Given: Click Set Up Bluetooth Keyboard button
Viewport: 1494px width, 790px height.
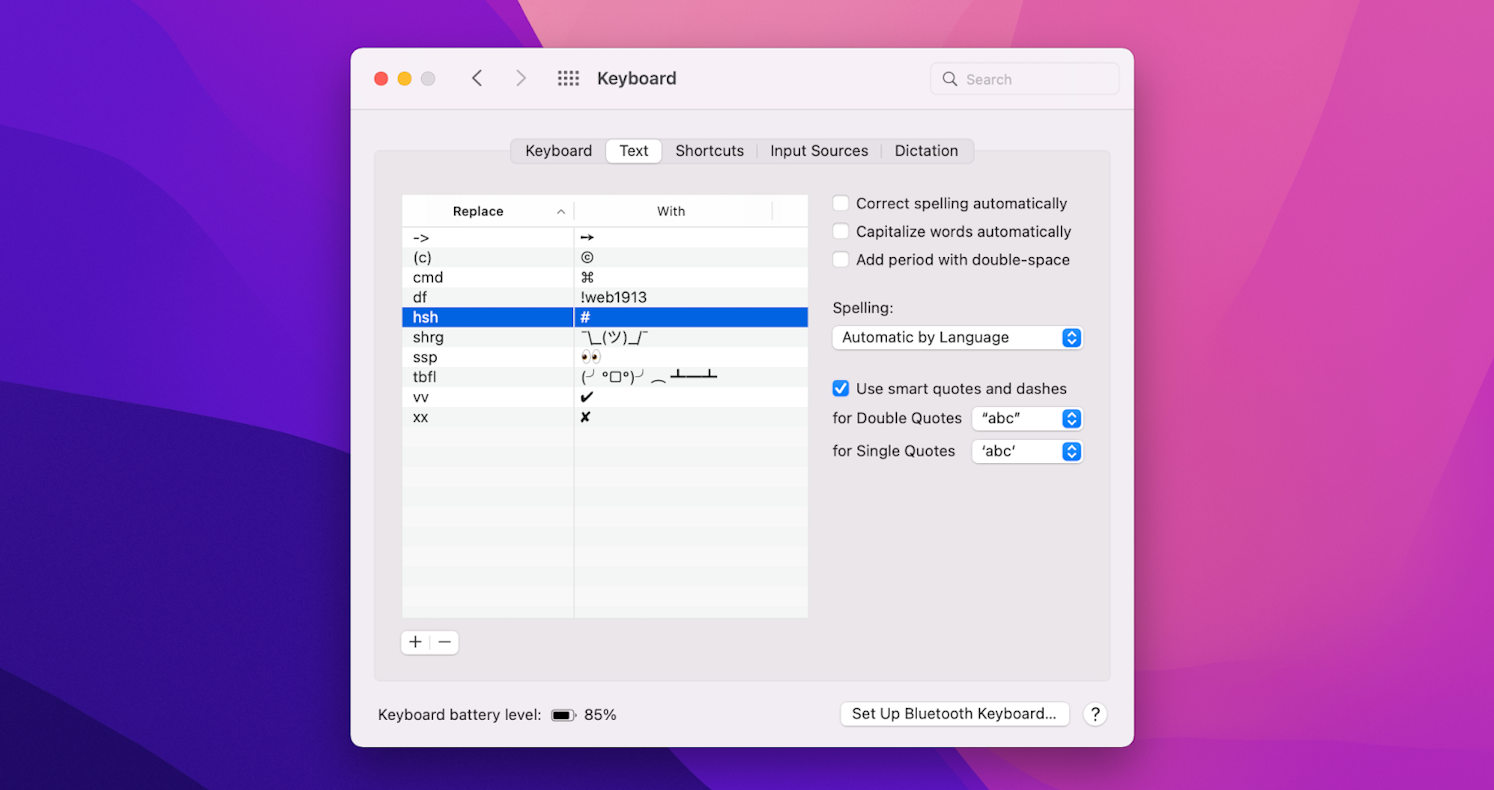Looking at the screenshot, I should tap(954, 714).
